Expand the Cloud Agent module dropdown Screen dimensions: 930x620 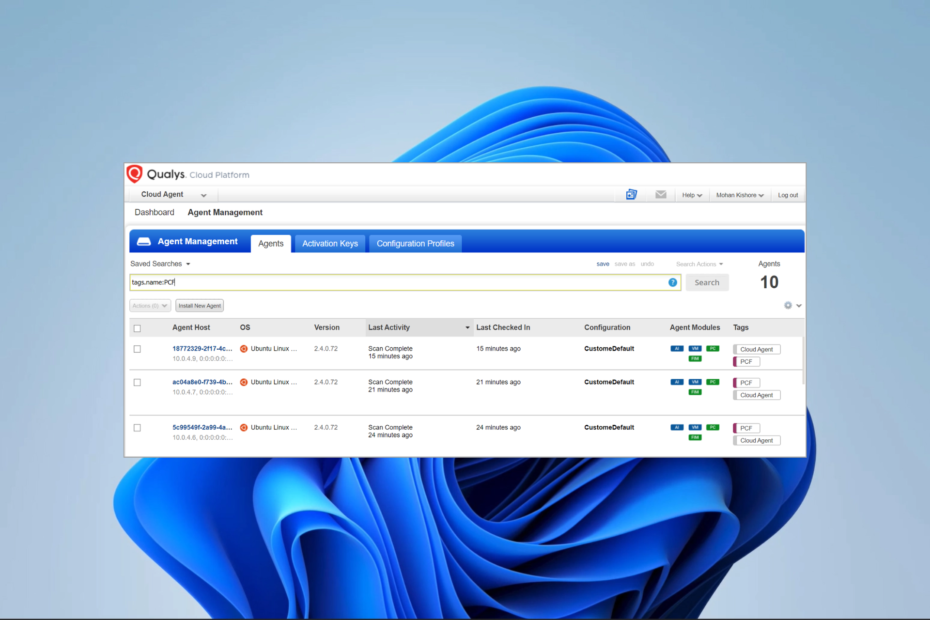click(174, 195)
